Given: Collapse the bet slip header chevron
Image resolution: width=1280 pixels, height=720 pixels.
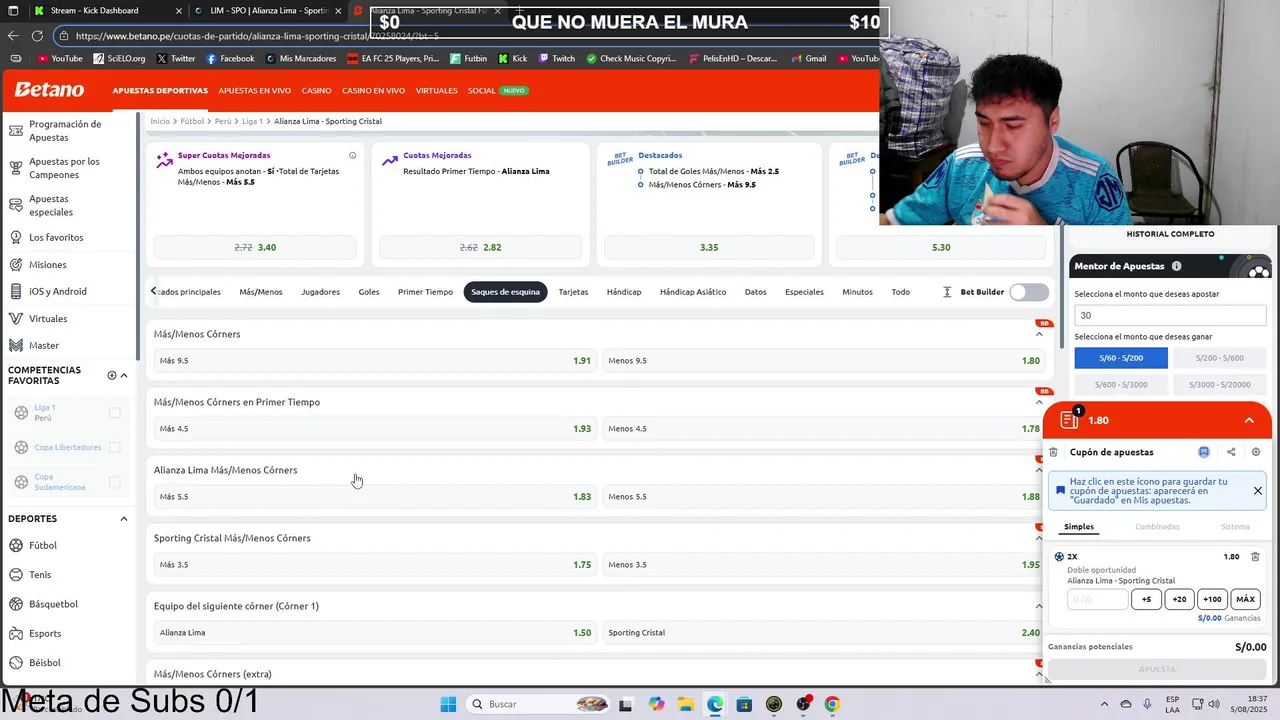Looking at the screenshot, I should (1249, 420).
